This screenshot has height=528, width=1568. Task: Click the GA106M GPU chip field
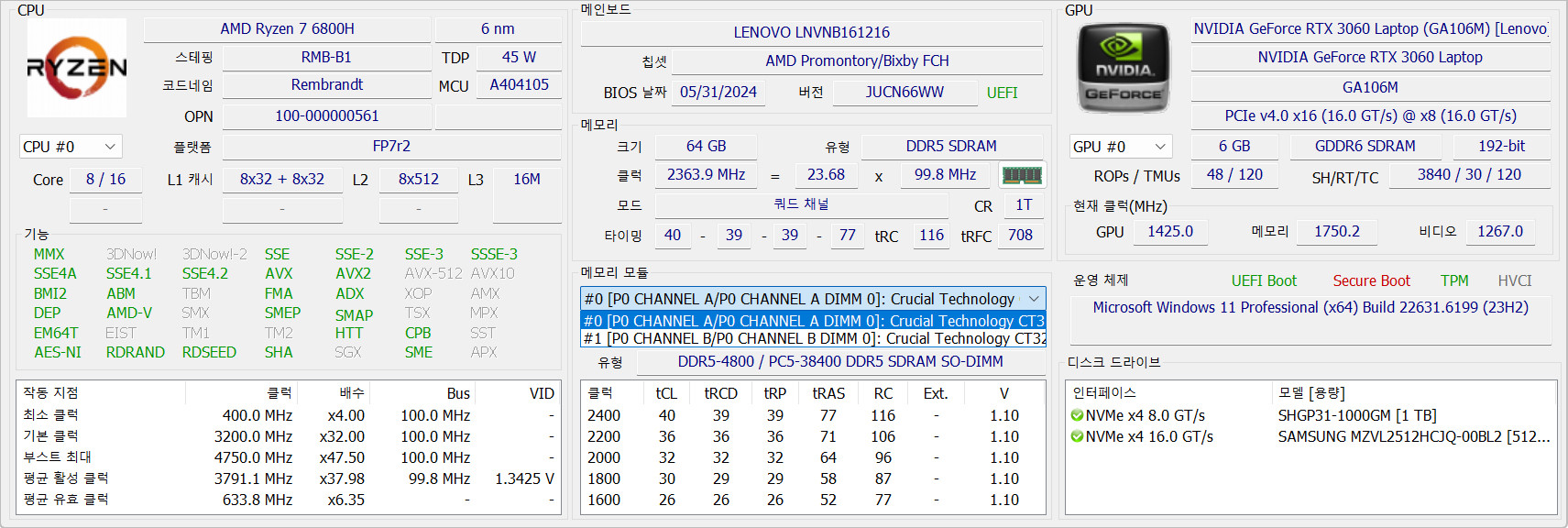tap(1370, 88)
